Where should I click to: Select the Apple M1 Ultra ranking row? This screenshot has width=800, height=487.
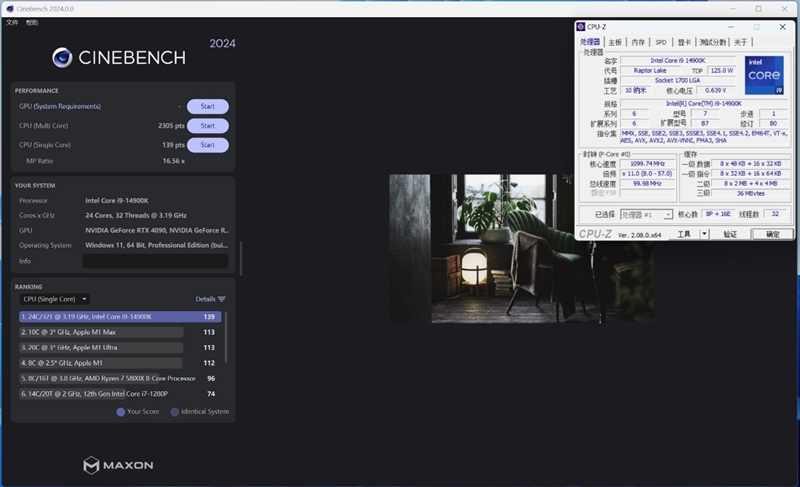point(120,348)
